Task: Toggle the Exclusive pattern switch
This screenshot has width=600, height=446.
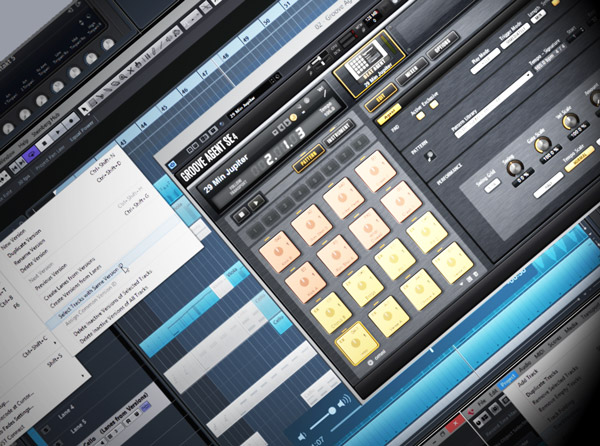Action: point(436,106)
